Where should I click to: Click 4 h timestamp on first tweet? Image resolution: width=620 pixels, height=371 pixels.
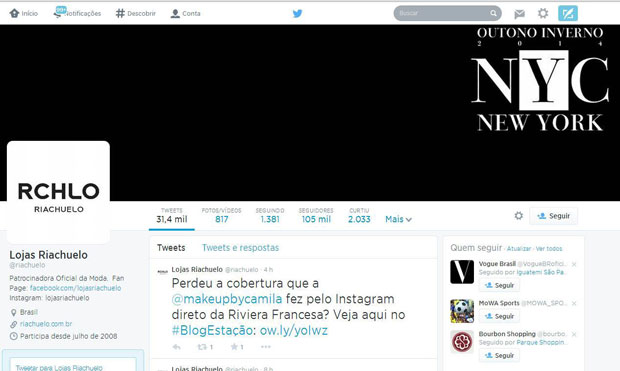point(268,270)
